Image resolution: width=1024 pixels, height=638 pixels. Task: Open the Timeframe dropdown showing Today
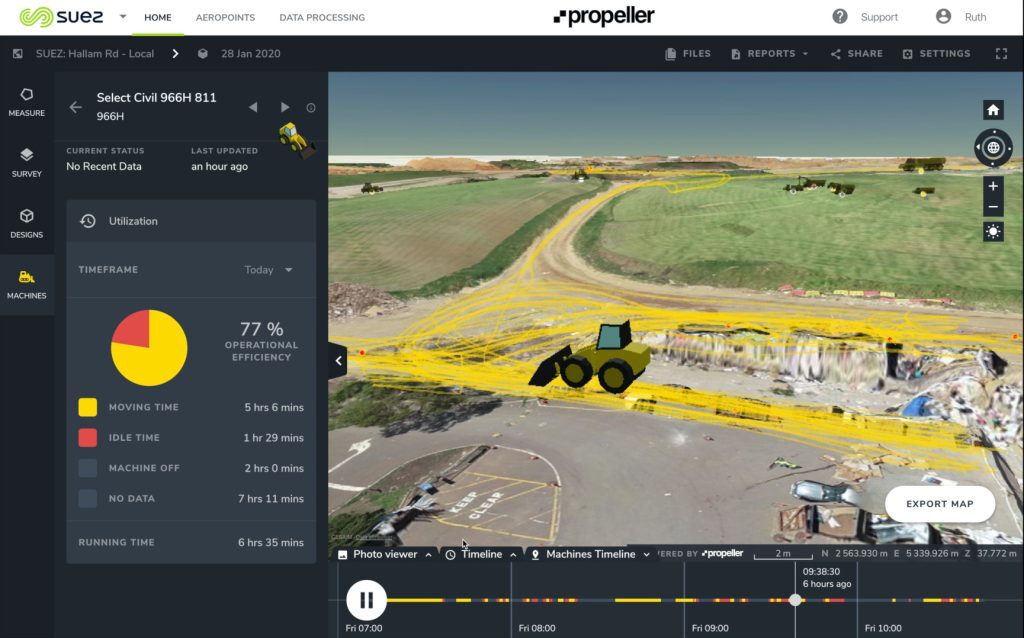266,269
